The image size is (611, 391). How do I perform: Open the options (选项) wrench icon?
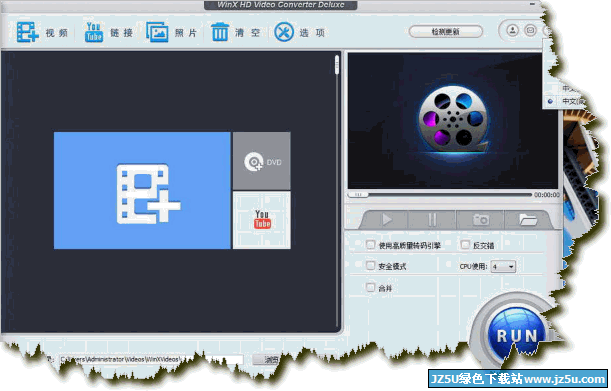pos(284,32)
